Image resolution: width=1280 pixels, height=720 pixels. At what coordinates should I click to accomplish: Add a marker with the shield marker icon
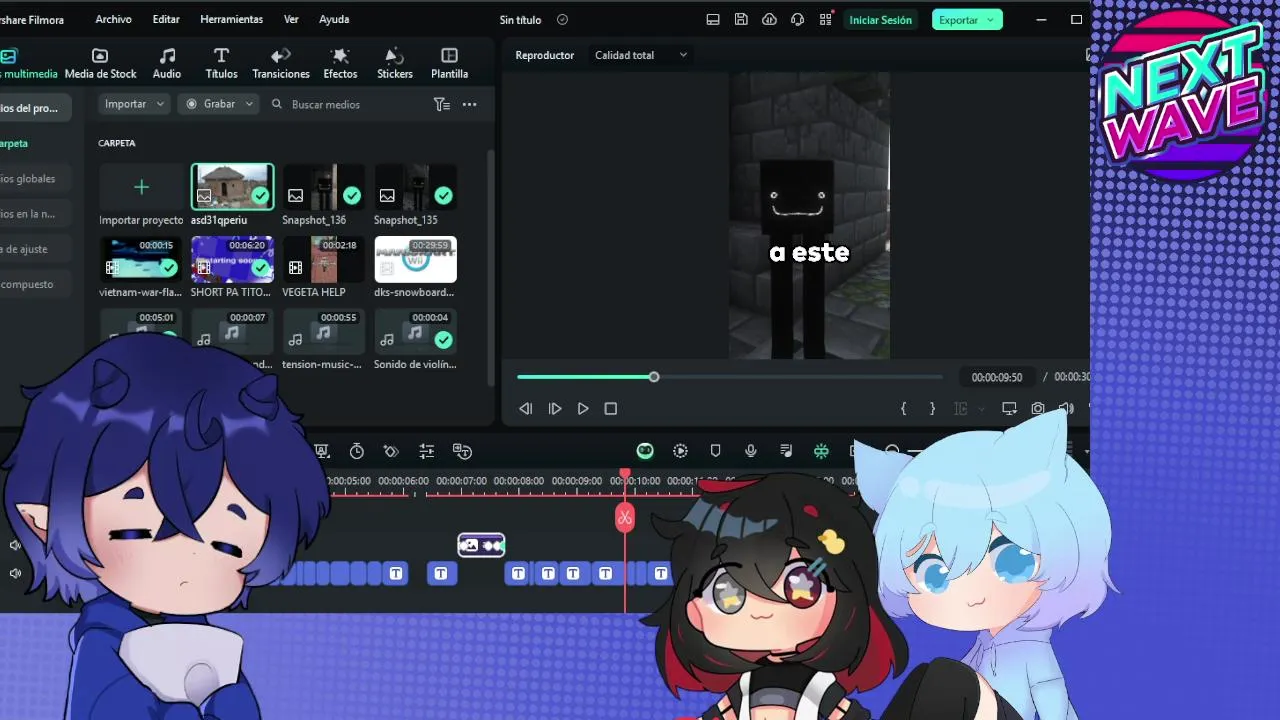[715, 451]
